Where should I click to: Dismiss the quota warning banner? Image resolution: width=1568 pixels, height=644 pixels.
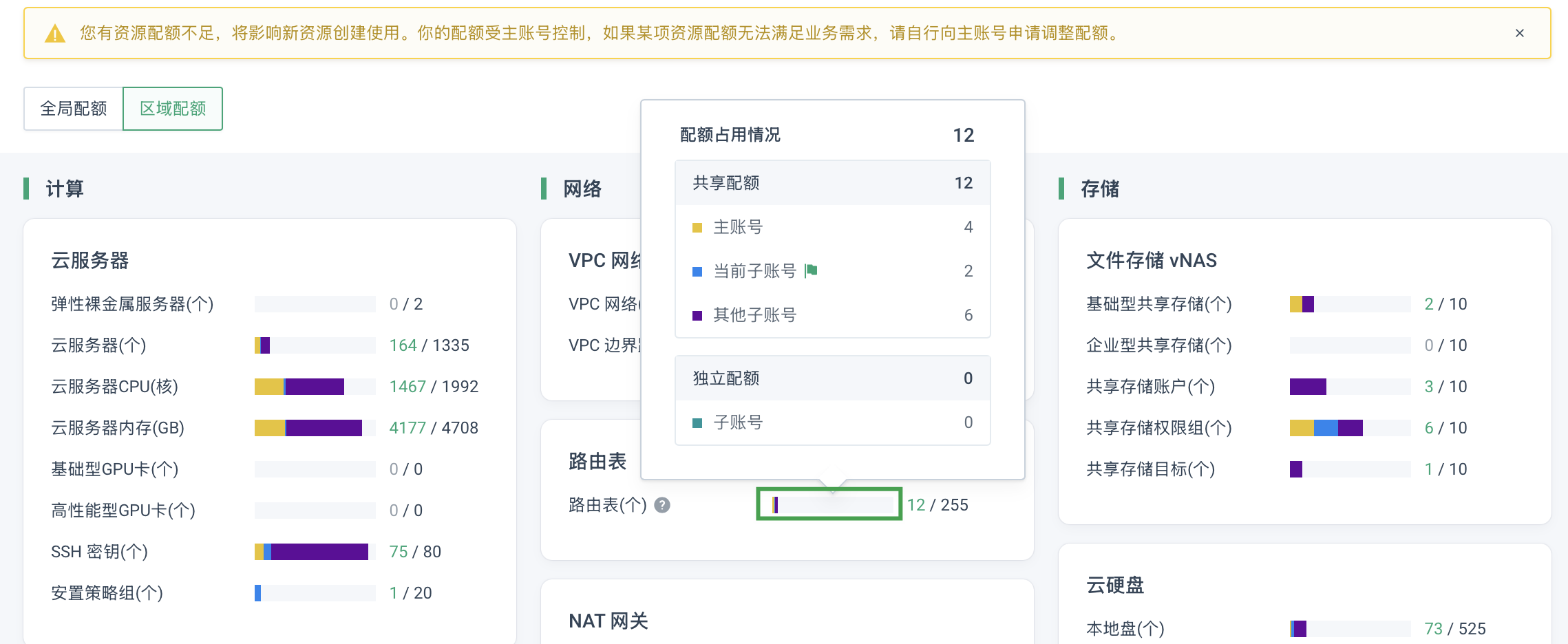tap(1520, 33)
